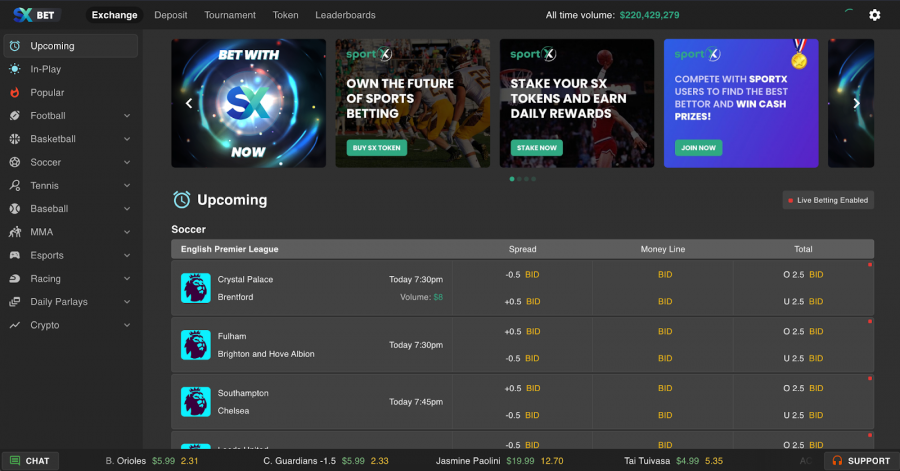Click the Football icon in sidebar

click(x=15, y=115)
